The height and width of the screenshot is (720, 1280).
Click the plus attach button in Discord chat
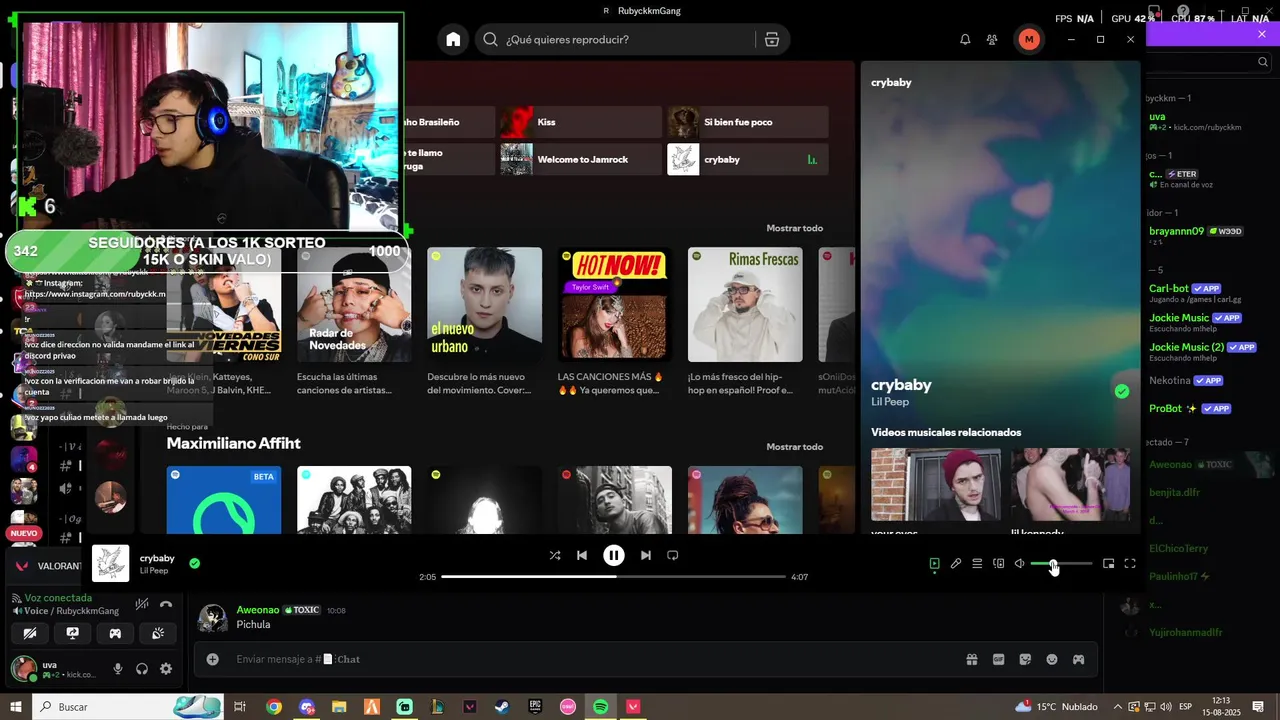[212, 659]
